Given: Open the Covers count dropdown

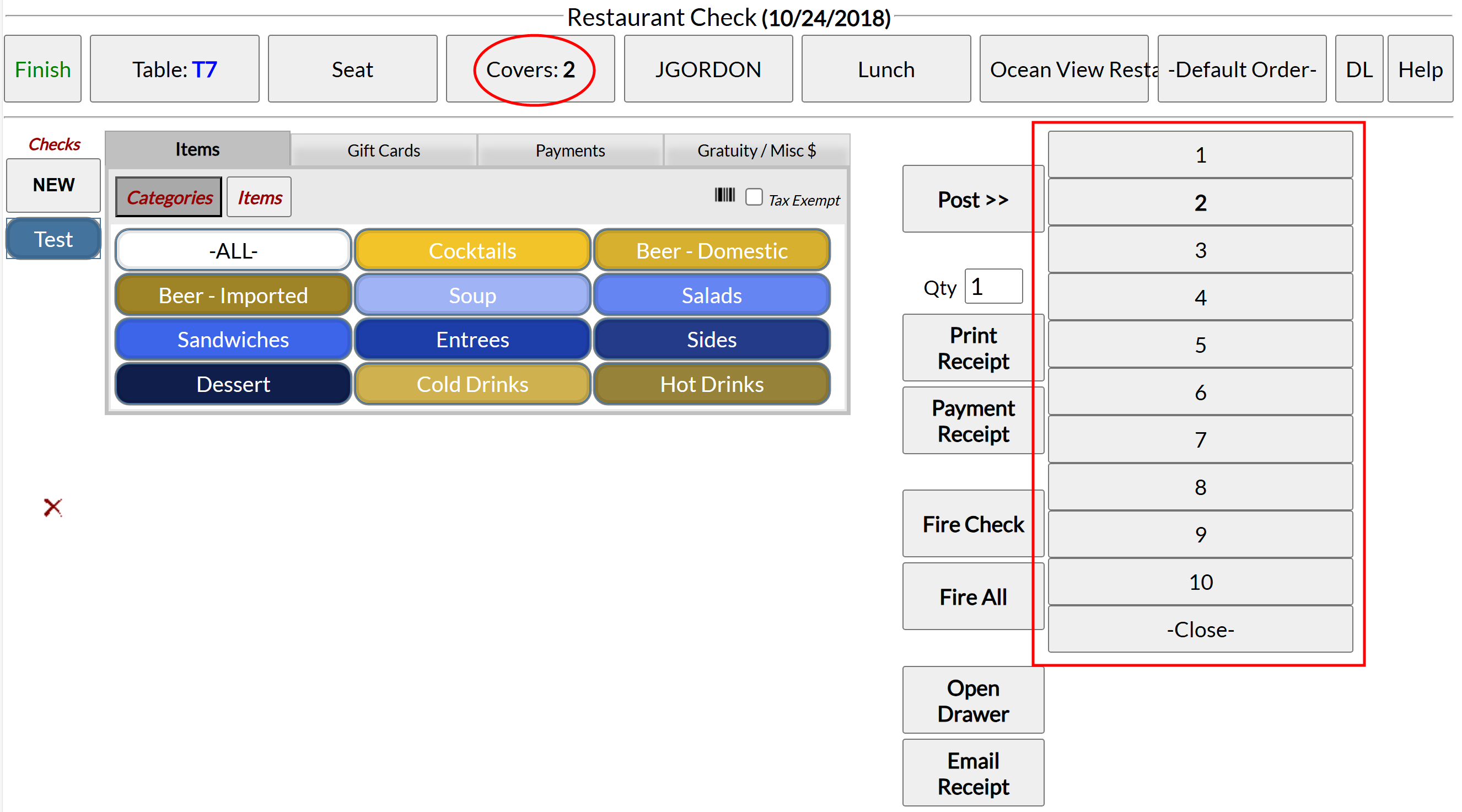Looking at the screenshot, I should pyautogui.click(x=530, y=70).
